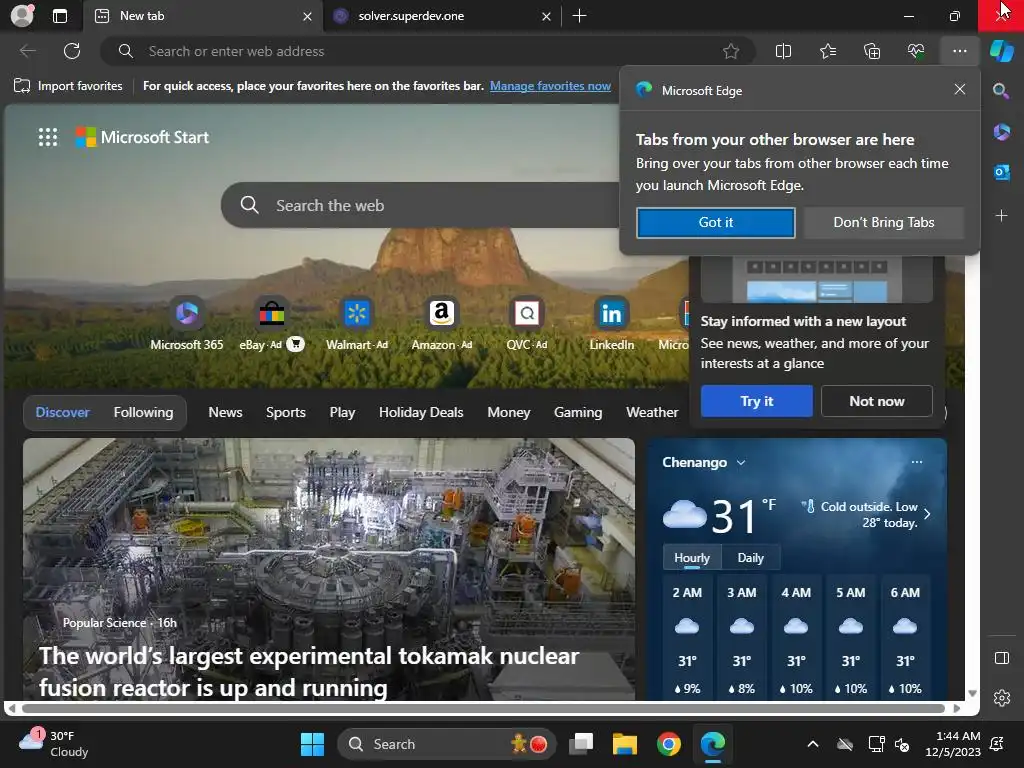
Task: Click Don't Bring Tabs button
Action: (884, 223)
